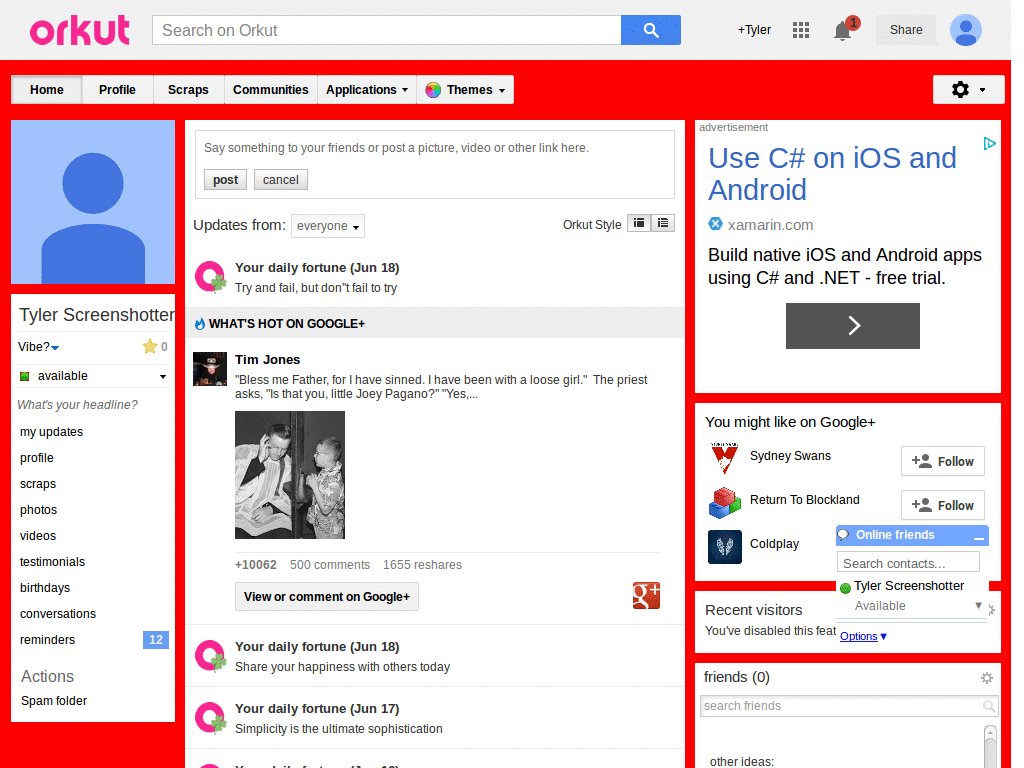The image size is (1024, 768).
Task: Click the cancel button
Action: 281,180
